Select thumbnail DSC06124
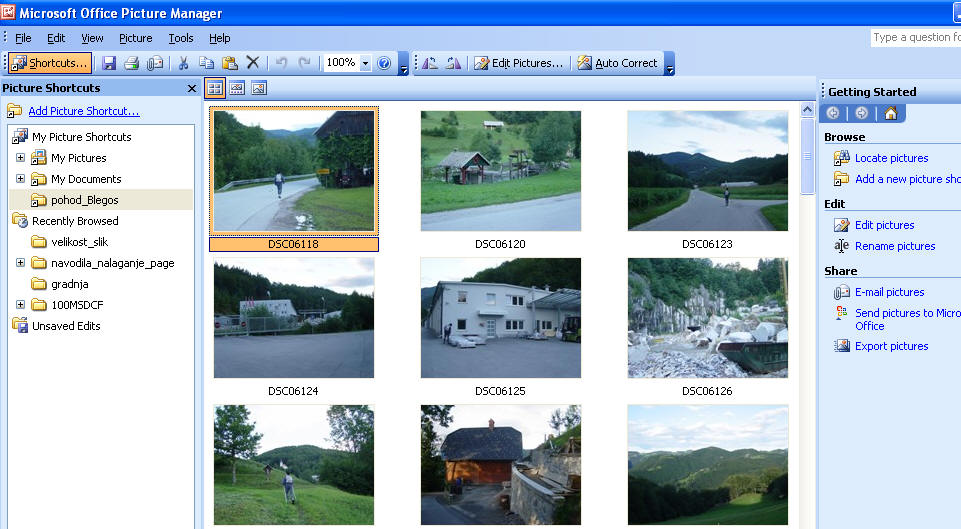961x529 pixels. [x=294, y=318]
